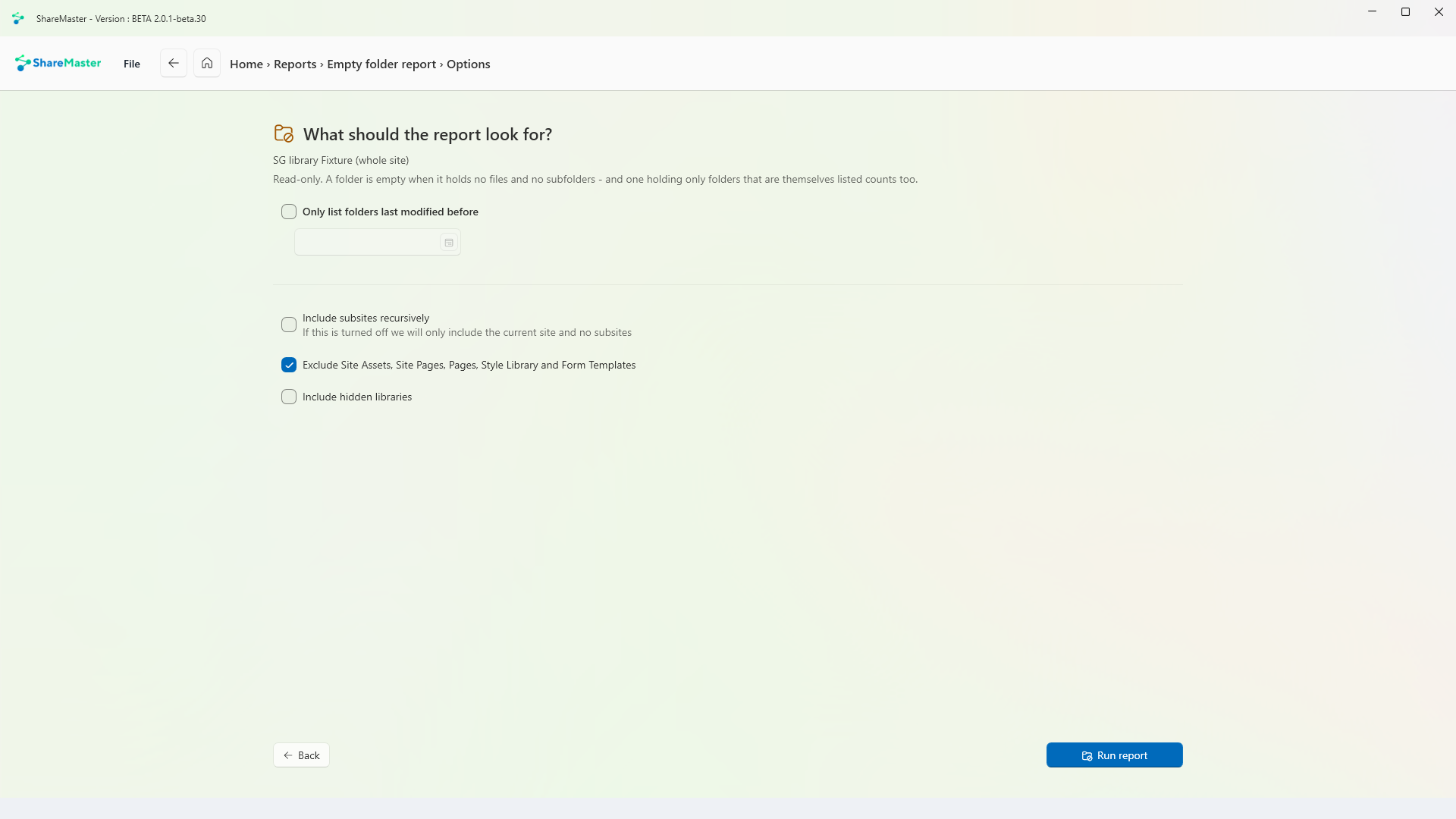Screen dimensions: 1456x819
Task: Open the calendar date picker icon
Action: 449,243
